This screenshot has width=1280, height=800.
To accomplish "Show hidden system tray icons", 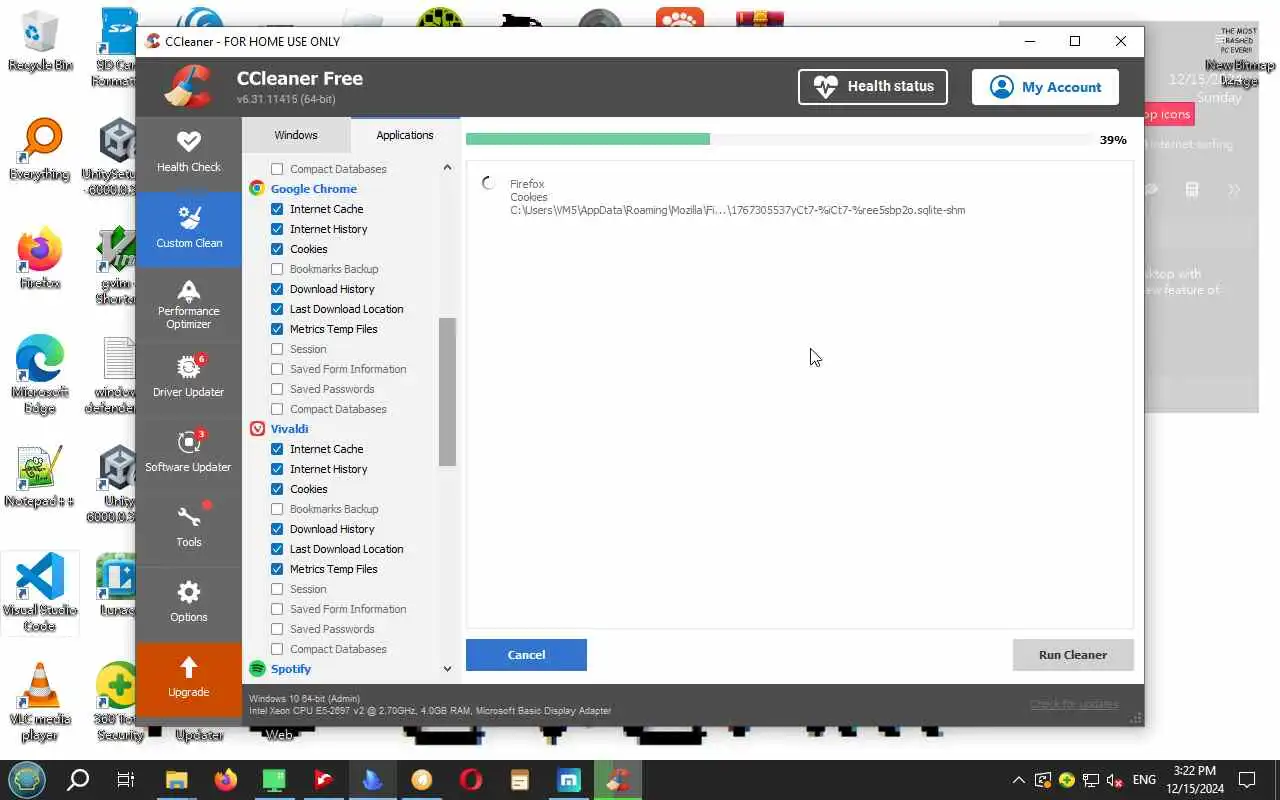I will pos(1018,779).
